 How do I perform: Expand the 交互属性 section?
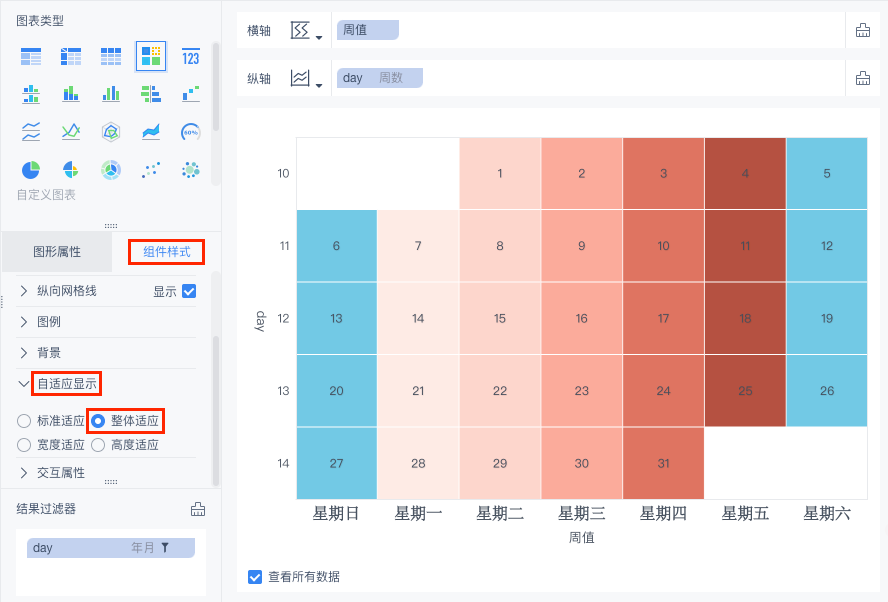pyautogui.click(x=24, y=472)
